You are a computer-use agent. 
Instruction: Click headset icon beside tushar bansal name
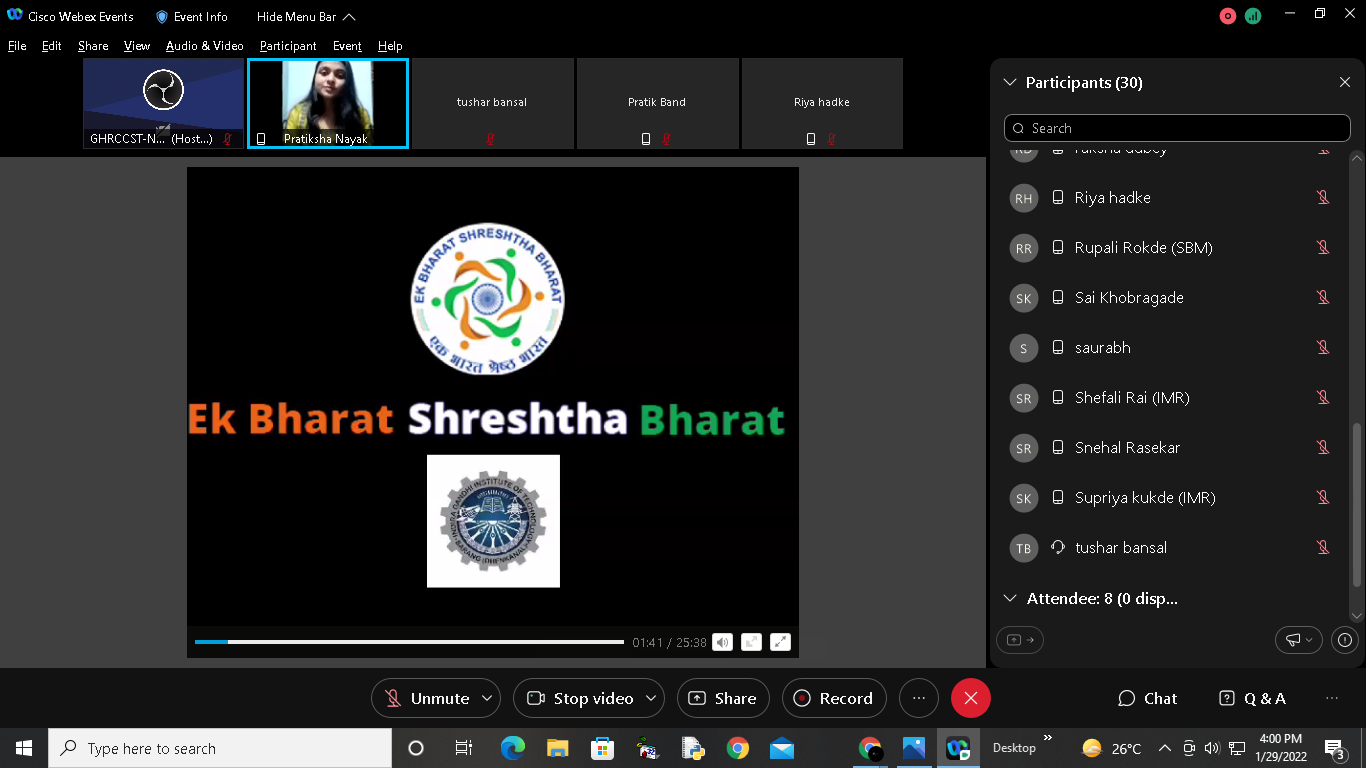(1058, 548)
